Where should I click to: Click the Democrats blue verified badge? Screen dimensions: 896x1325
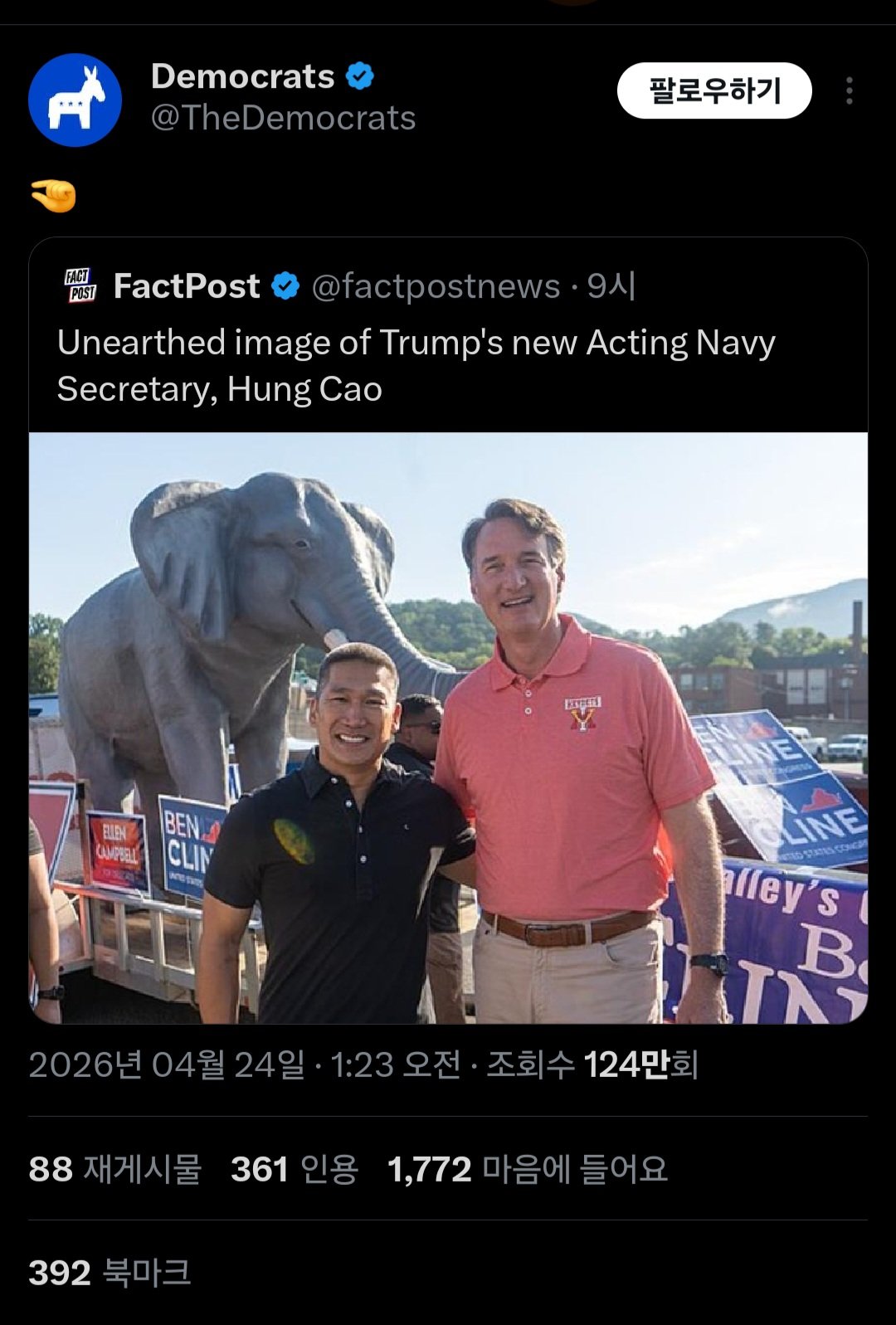[x=359, y=76]
